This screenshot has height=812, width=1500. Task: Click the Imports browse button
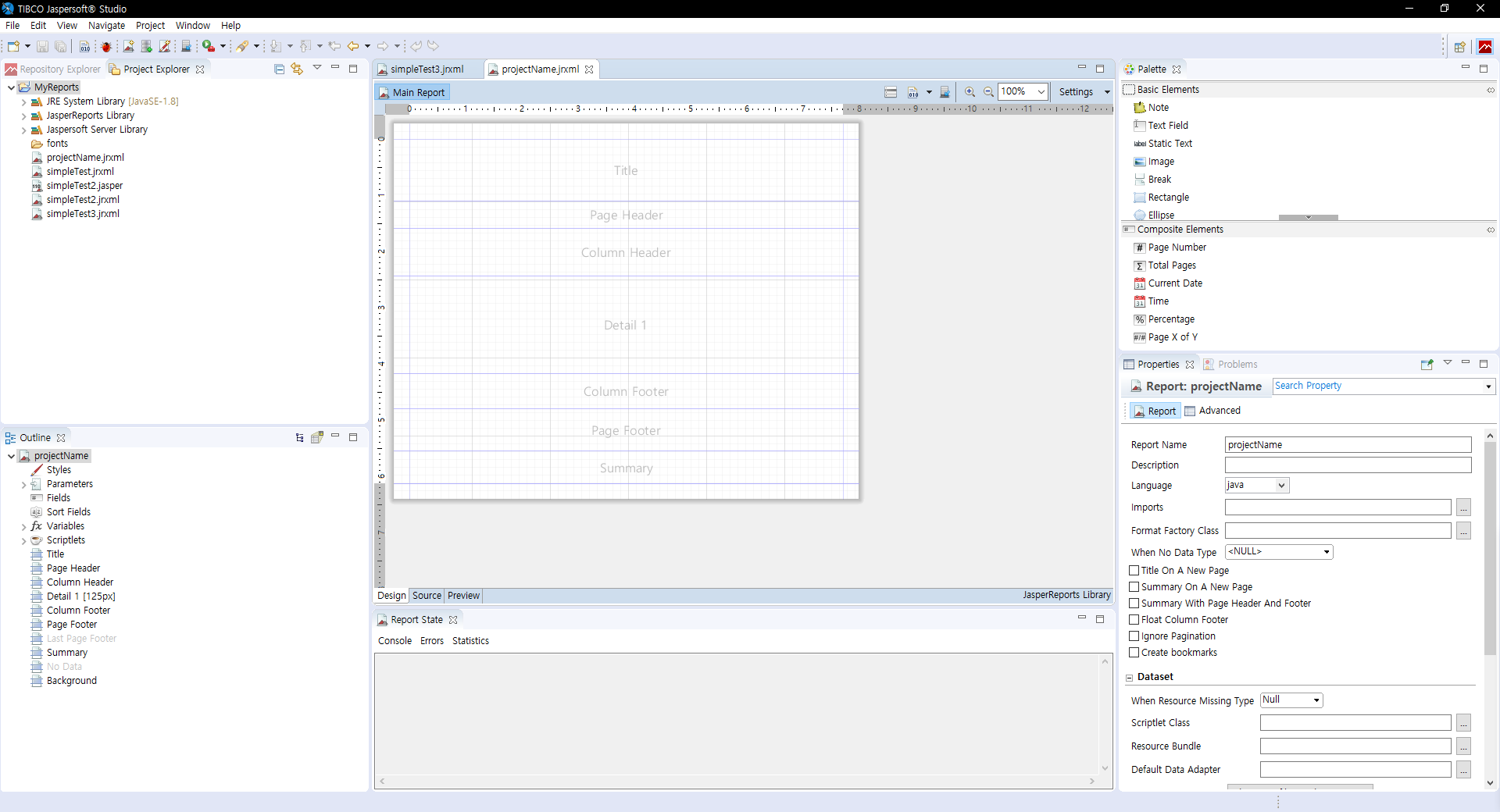[1463, 507]
